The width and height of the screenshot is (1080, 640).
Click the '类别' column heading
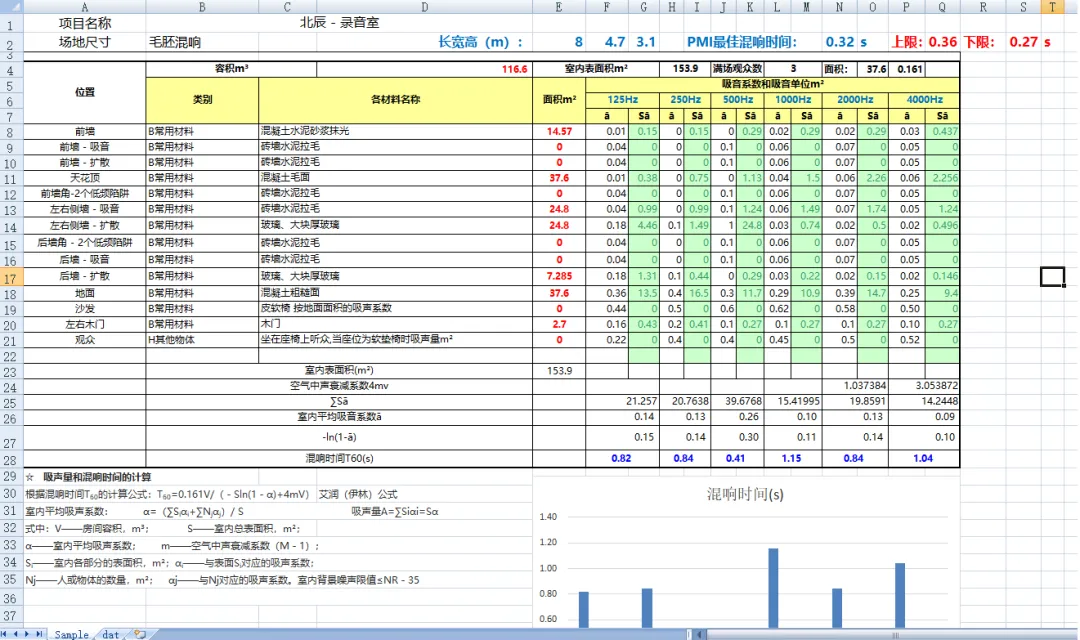202,100
